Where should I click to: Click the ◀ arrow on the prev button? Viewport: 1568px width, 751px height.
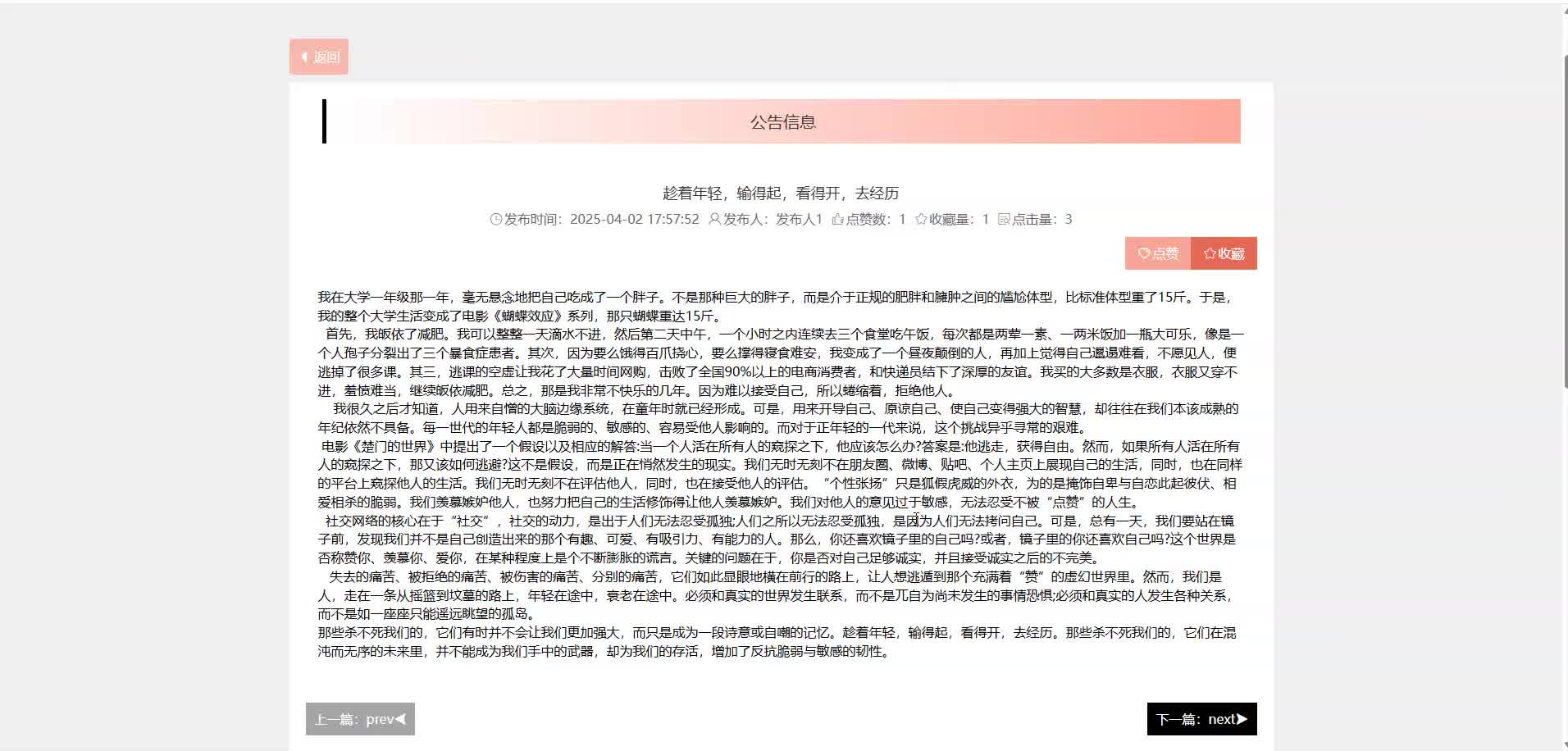[x=399, y=719]
